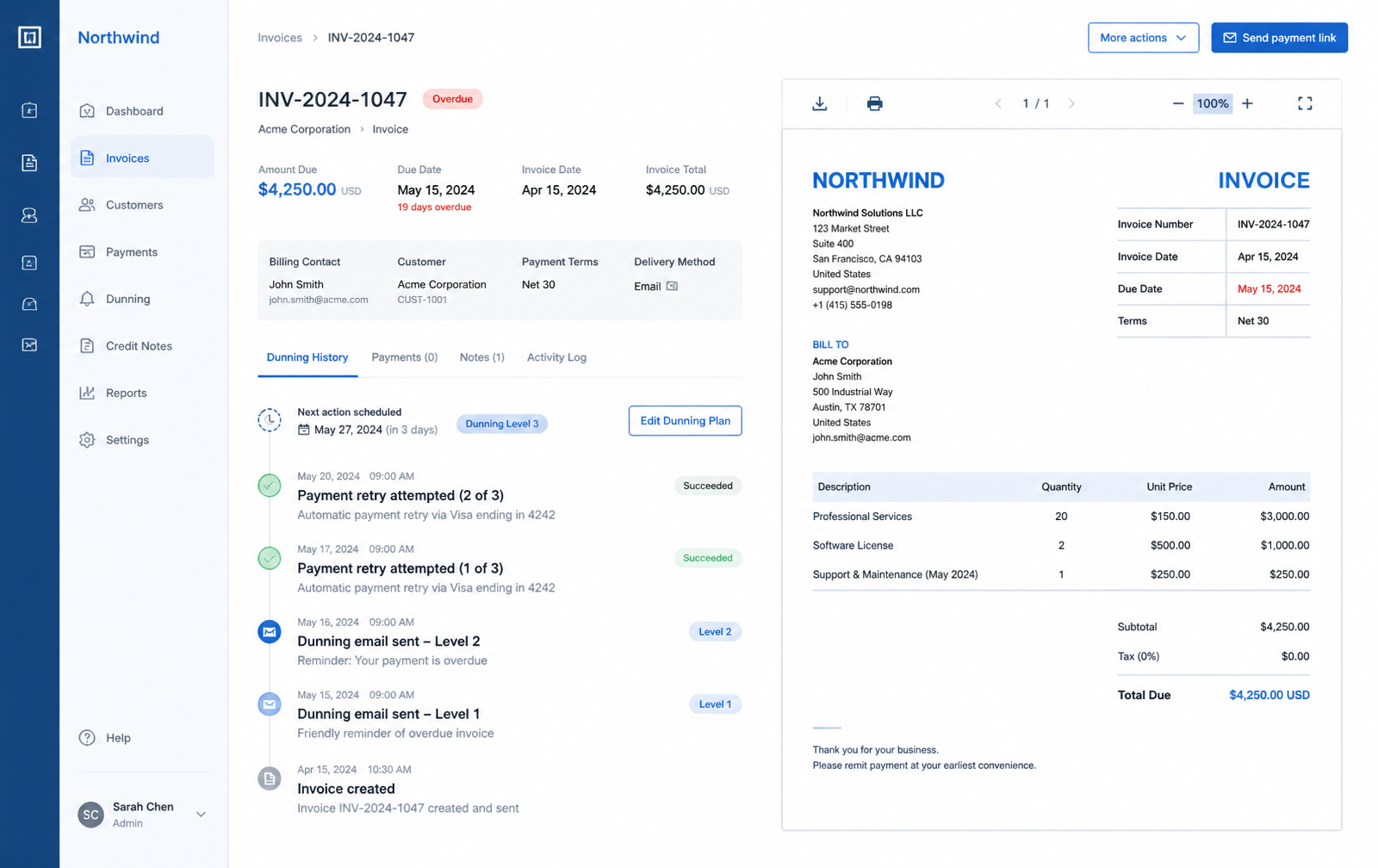Image resolution: width=1378 pixels, height=868 pixels.
Task: Click the Overdue status badge
Action: 452,99
